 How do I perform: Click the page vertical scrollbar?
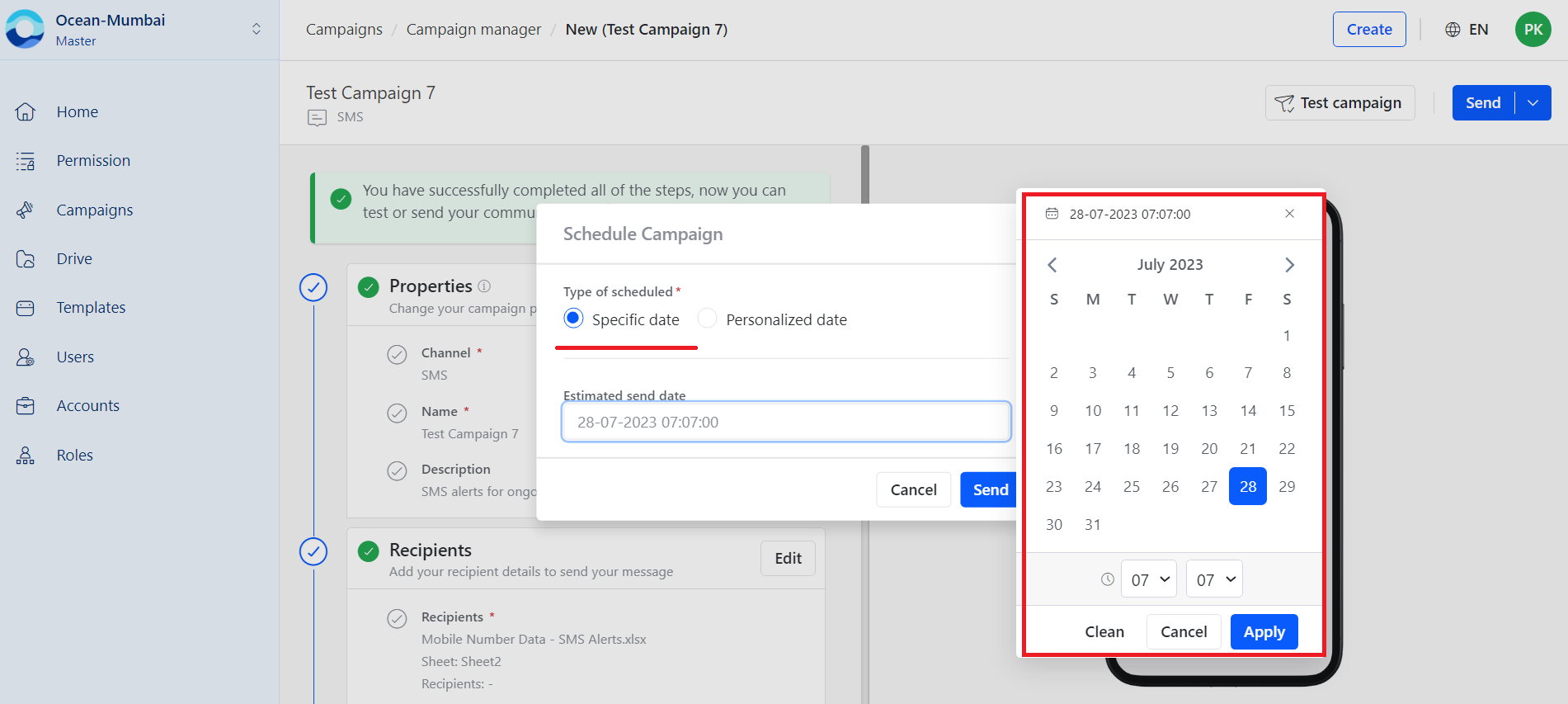coord(865,424)
